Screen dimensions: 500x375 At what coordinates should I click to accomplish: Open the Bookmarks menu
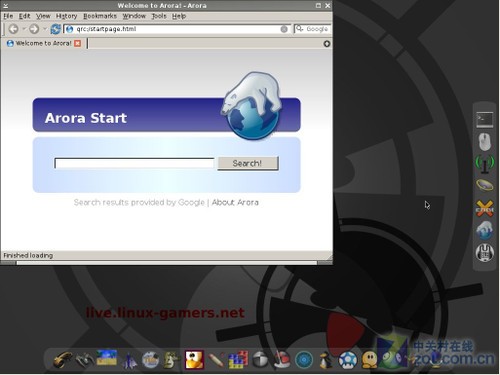pos(100,16)
